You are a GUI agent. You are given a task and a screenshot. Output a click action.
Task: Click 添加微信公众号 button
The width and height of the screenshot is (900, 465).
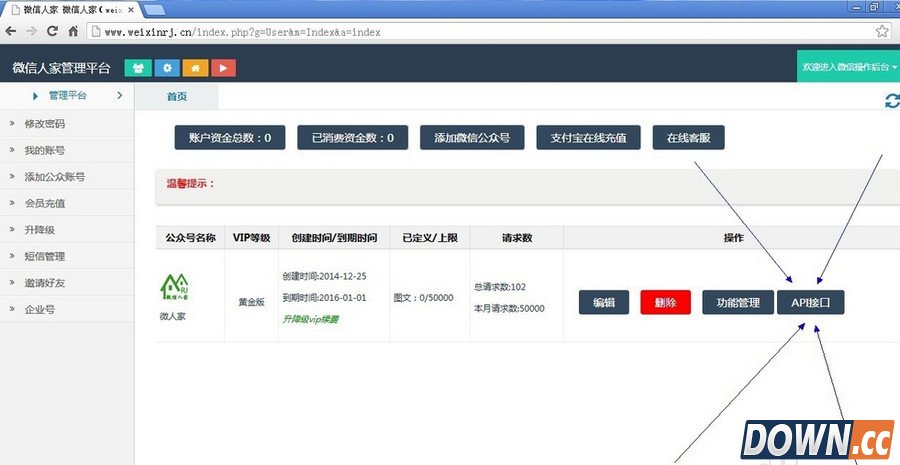click(472, 138)
